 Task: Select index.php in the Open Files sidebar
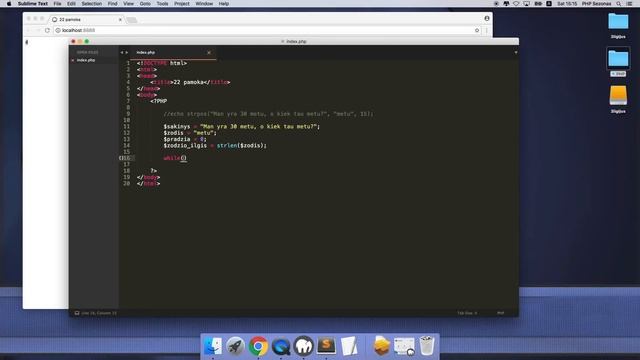tap(86, 60)
